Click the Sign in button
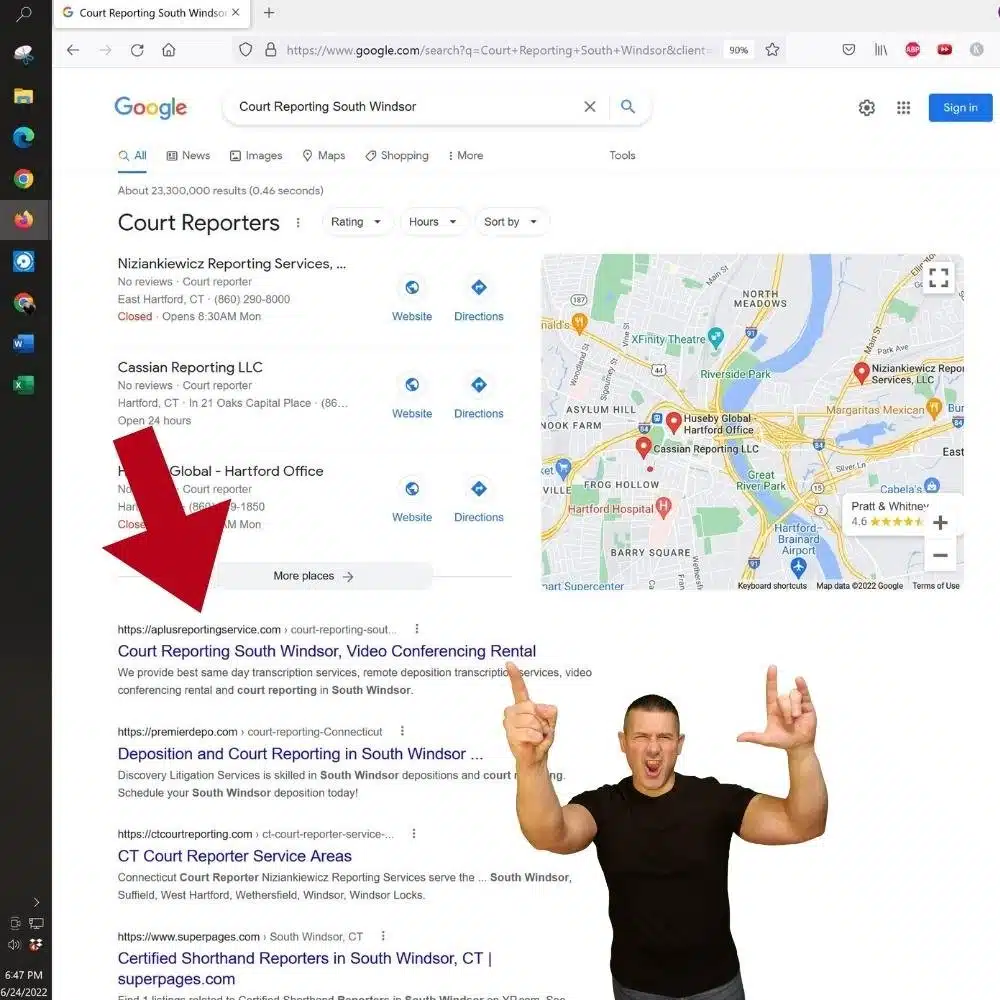 (960, 108)
